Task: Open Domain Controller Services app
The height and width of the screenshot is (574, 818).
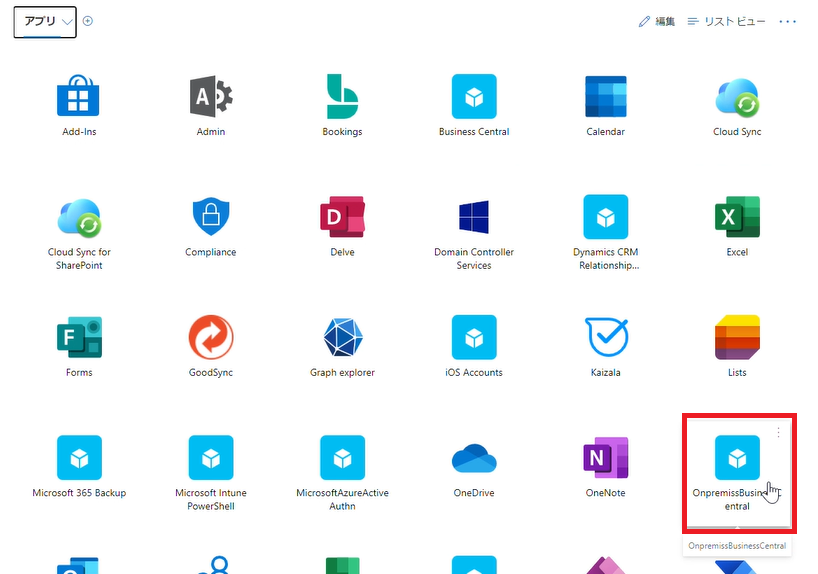Action: coord(474,217)
